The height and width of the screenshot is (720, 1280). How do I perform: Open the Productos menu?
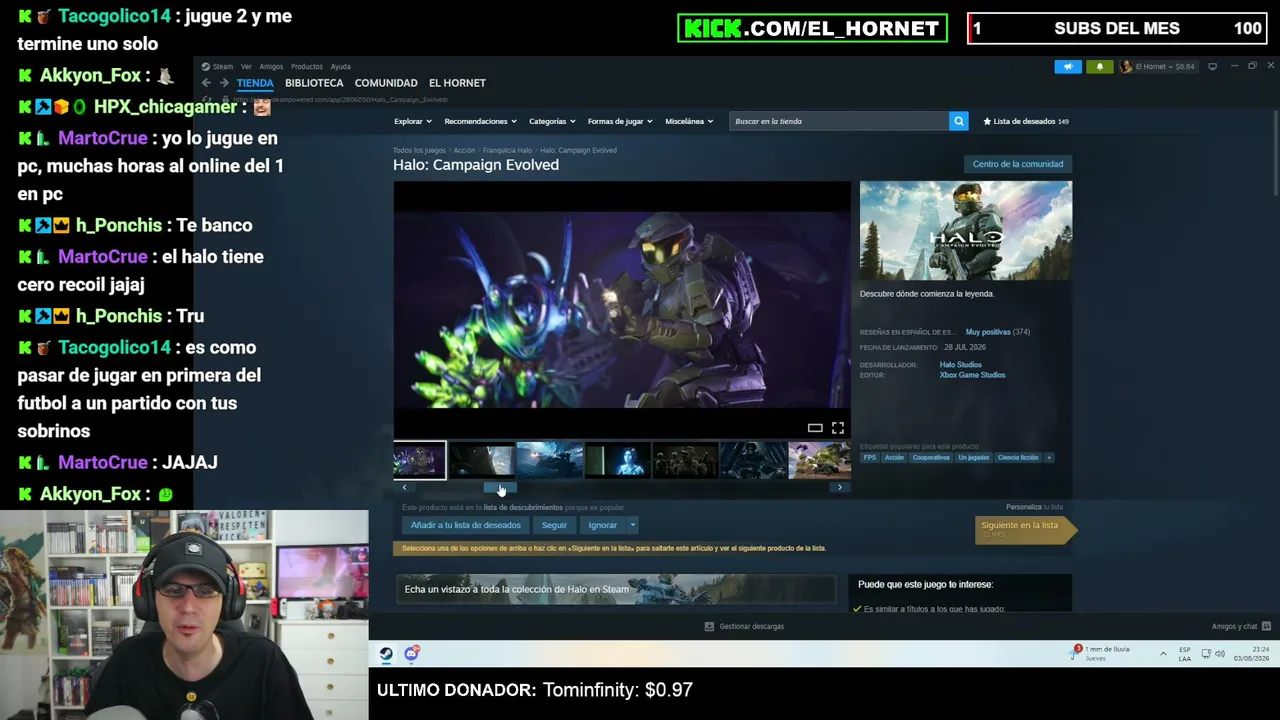[307, 67]
